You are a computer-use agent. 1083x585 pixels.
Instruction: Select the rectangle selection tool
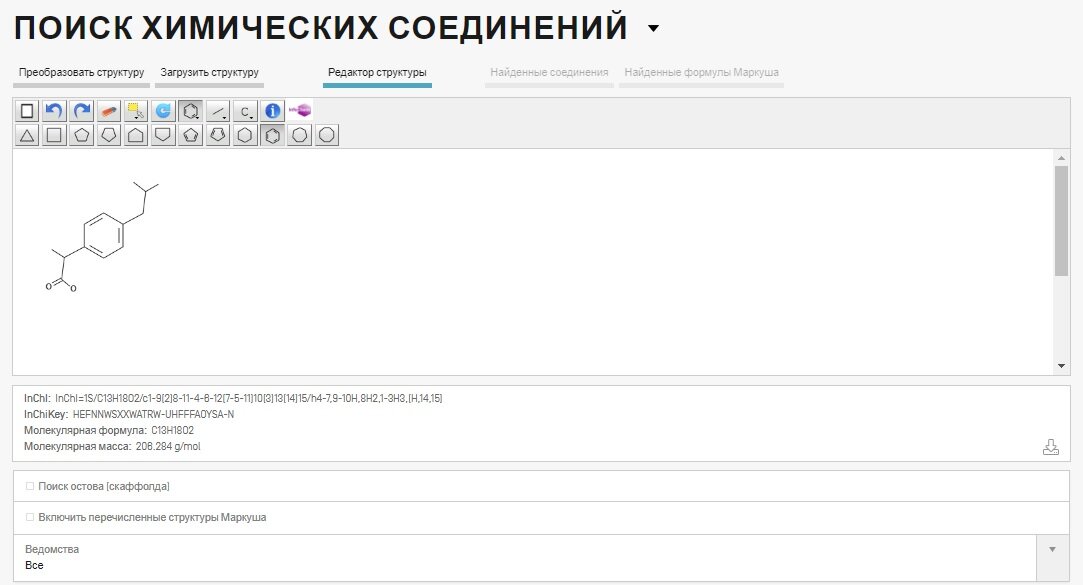click(x=136, y=110)
